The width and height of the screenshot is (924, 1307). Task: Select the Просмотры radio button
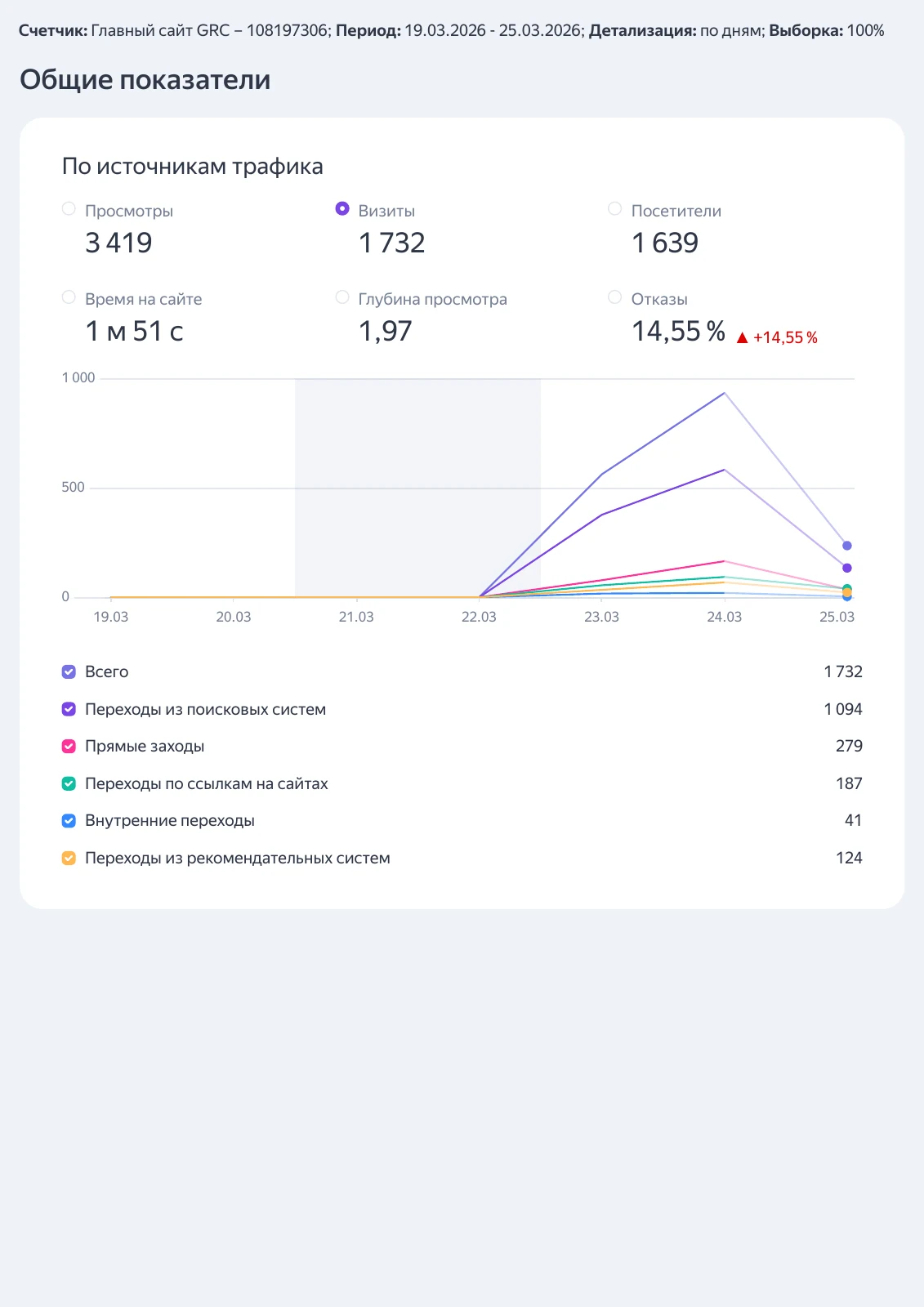[x=69, y=209]
